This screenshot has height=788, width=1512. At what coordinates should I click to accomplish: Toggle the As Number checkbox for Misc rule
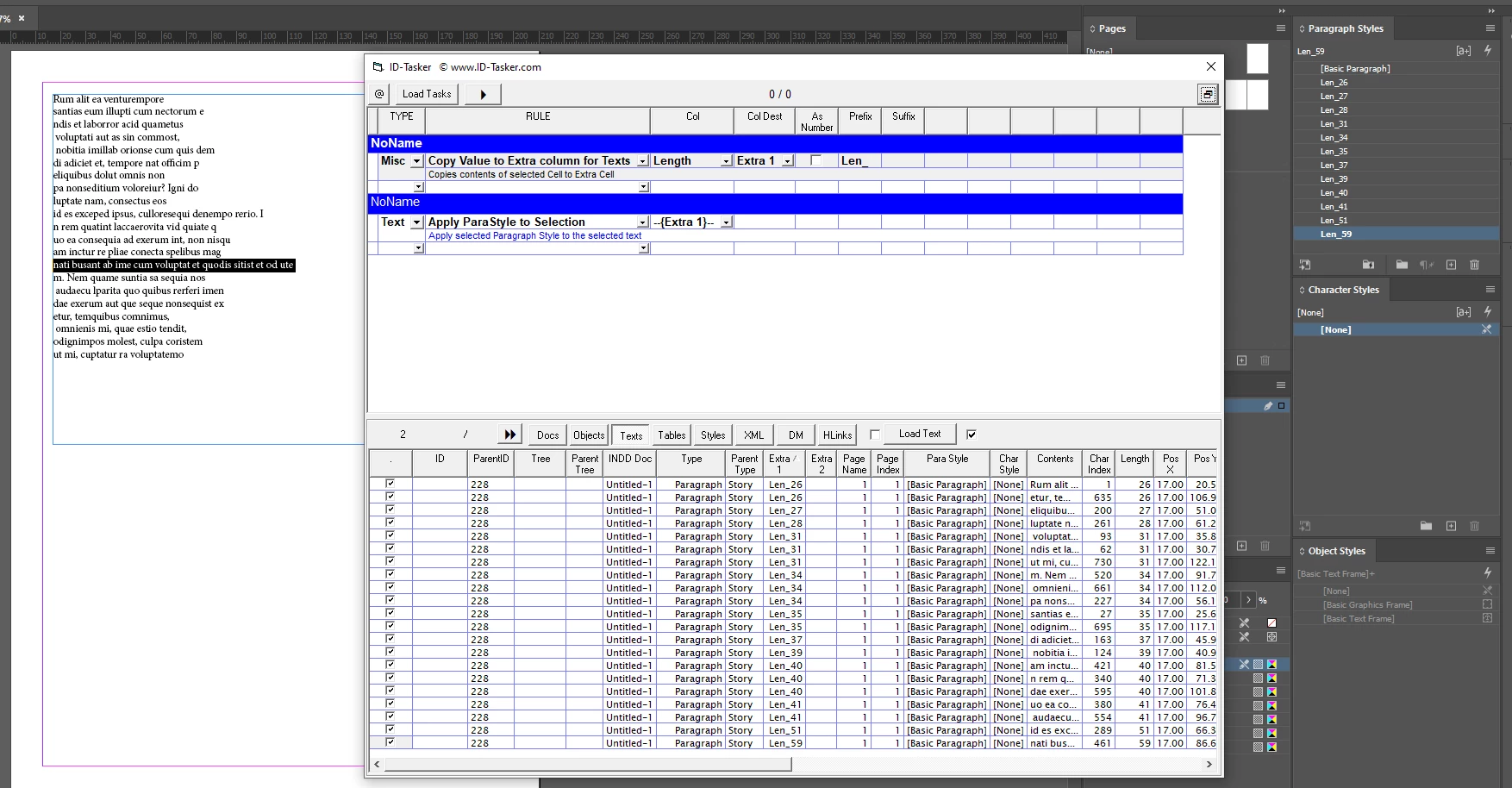tap(815, 160)
